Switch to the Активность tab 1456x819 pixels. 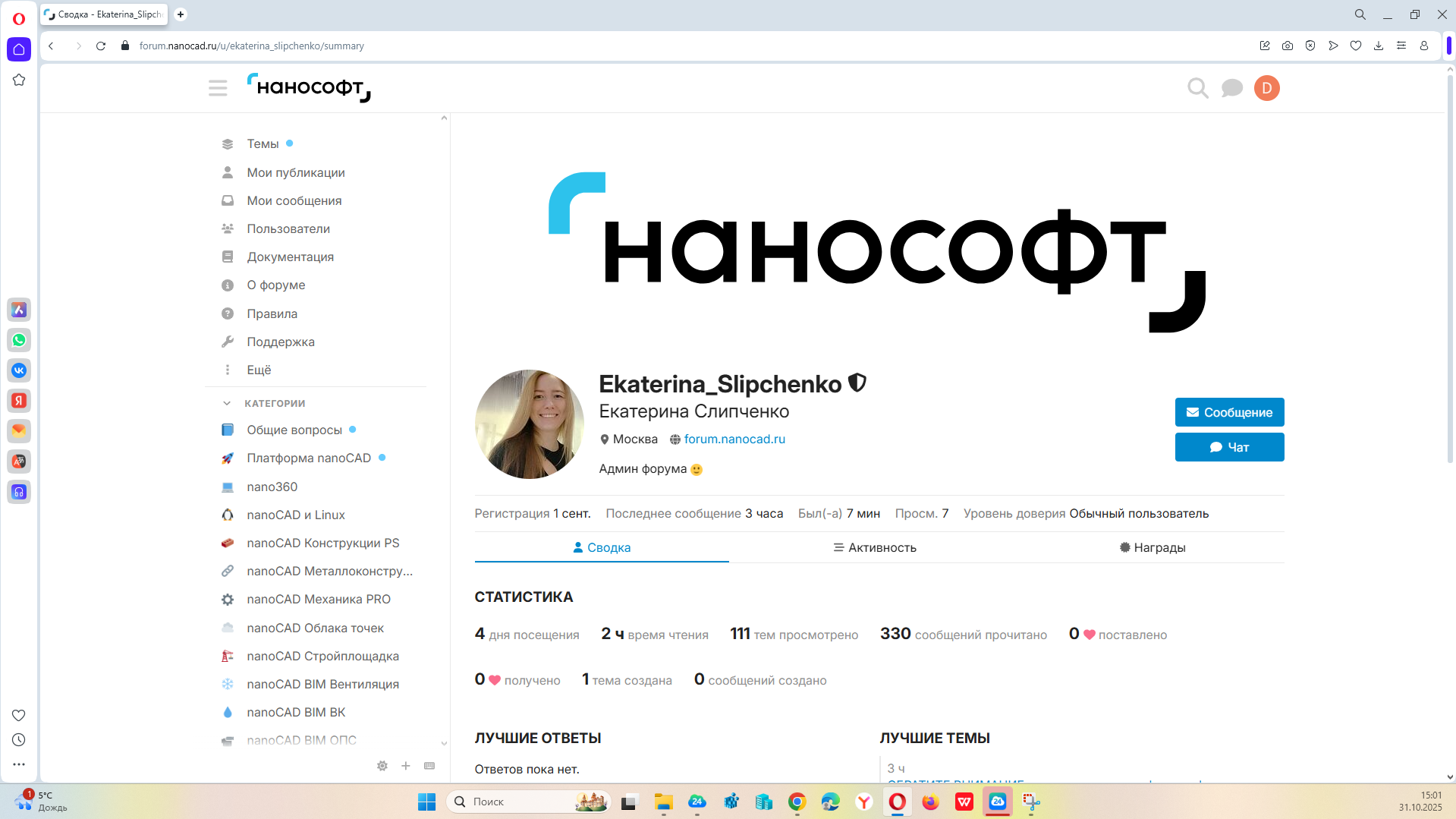click(874, 547)
